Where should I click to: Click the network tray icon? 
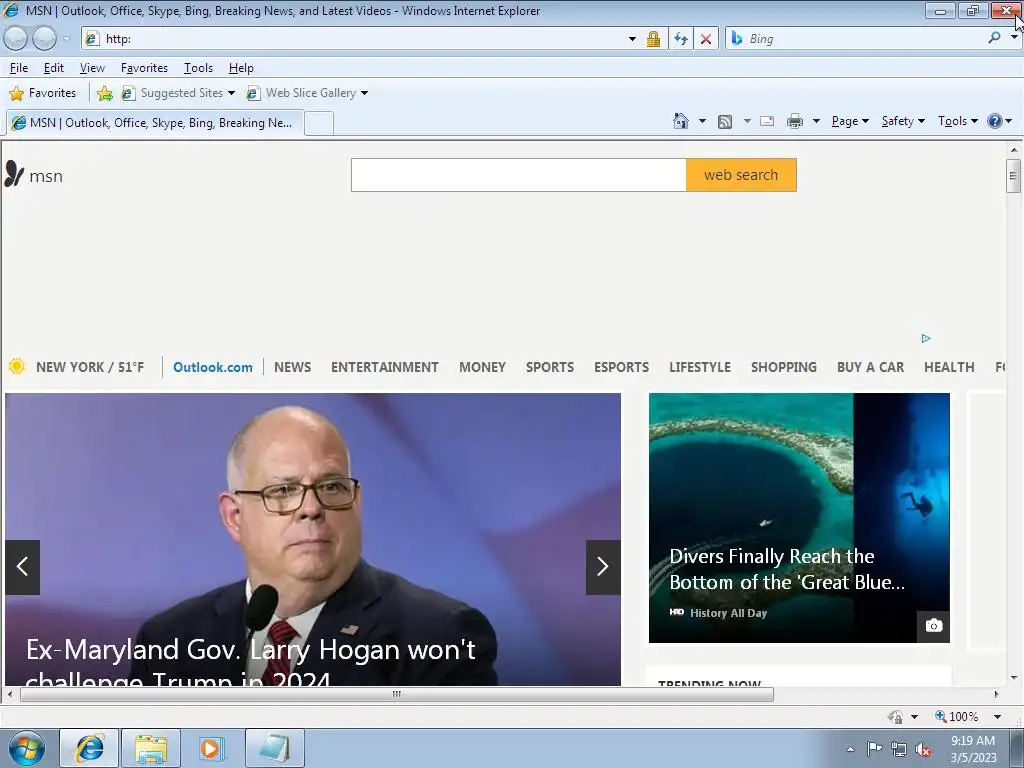click(899, 750)
